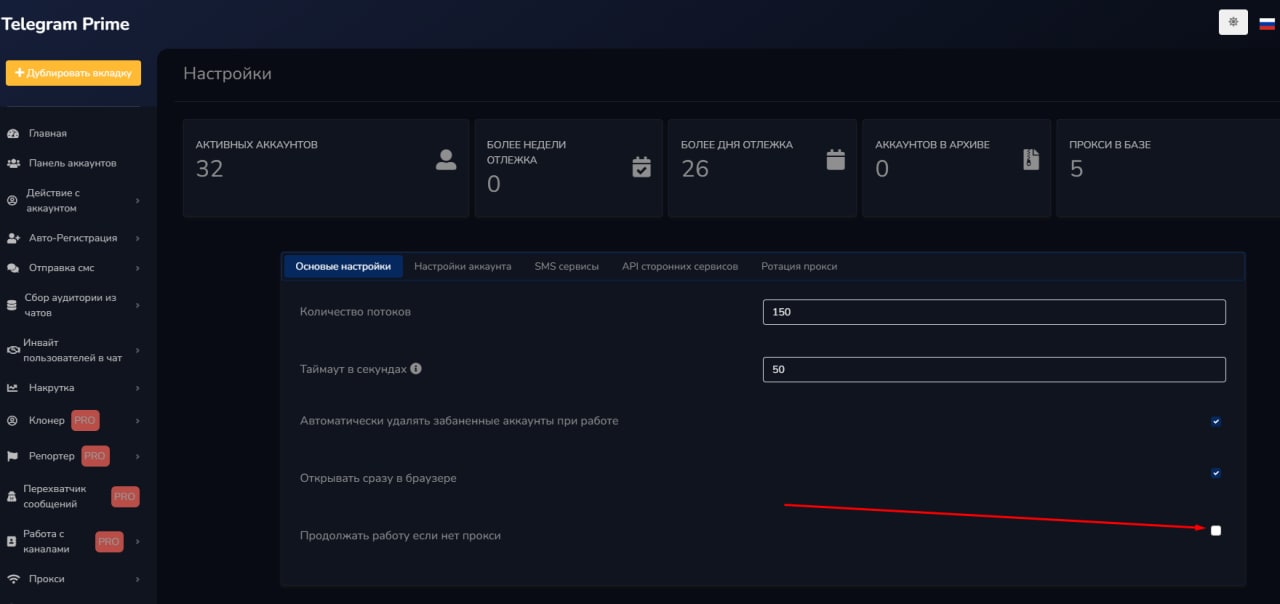Expand the Накрутка sidebar section

[52, 388]
